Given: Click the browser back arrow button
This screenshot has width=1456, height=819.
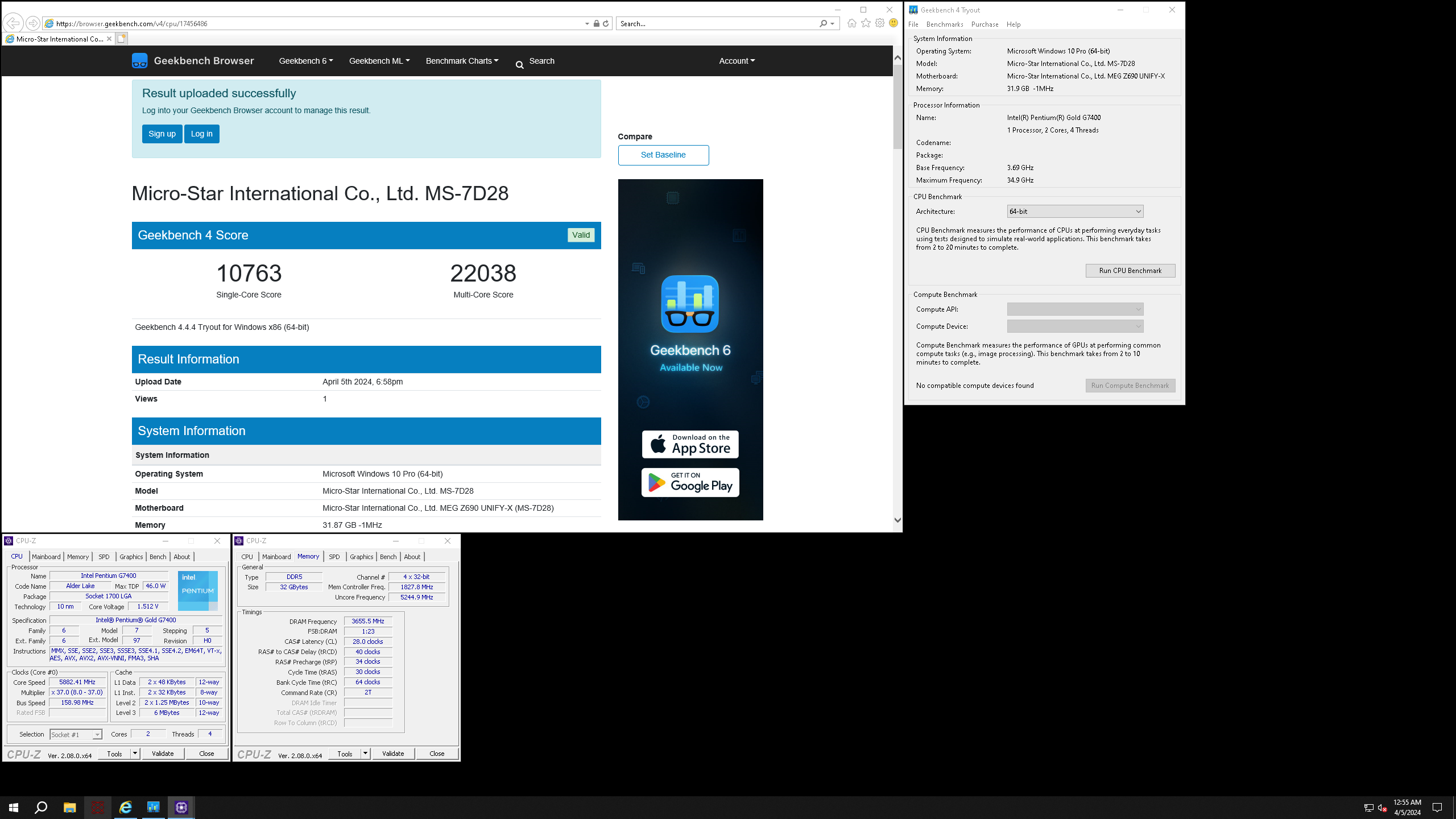Looking at the screenshot, I should [x=13, y=23].
